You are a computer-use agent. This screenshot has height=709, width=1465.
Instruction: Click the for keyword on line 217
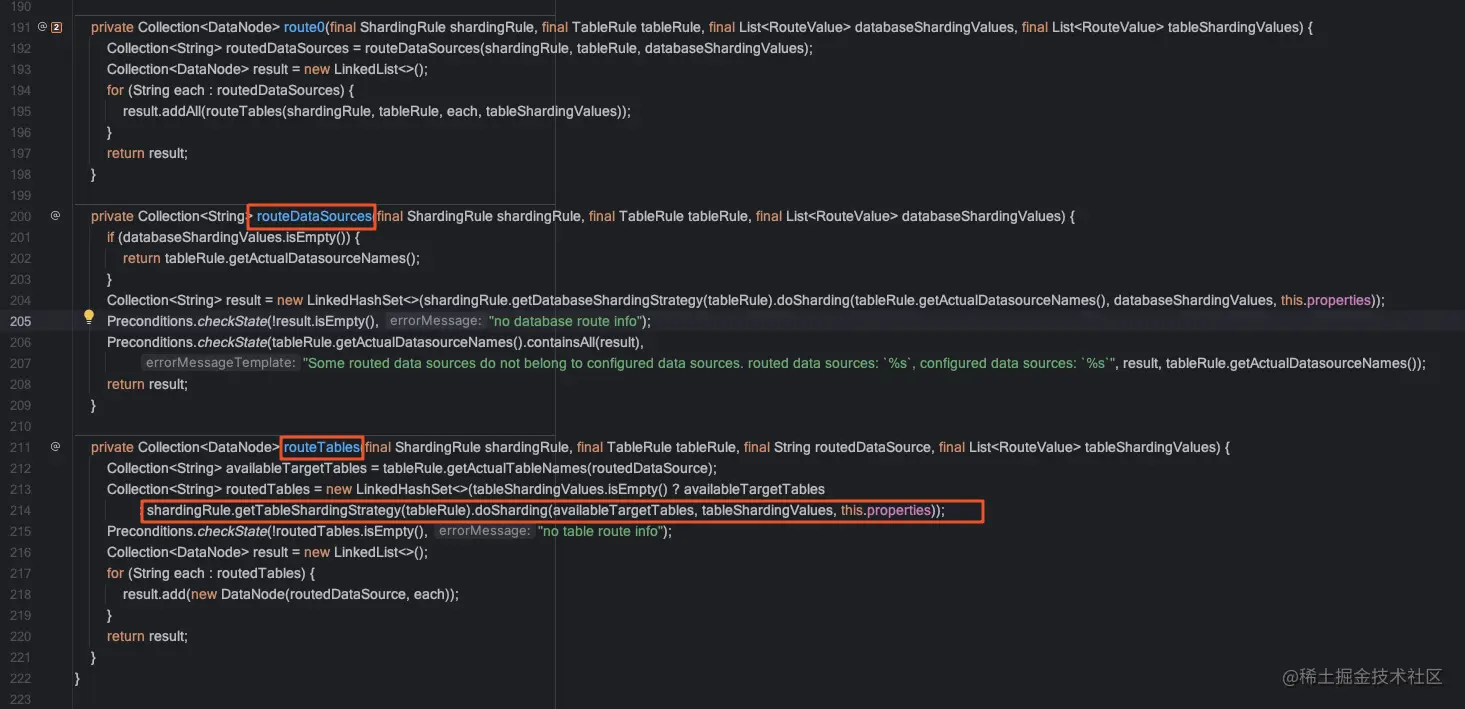point(115,573)
